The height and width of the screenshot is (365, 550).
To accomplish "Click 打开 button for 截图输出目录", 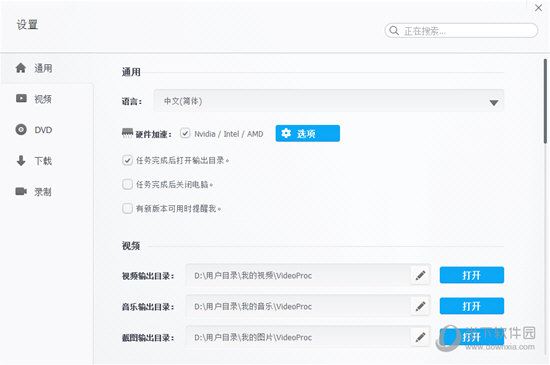I will click(x=472, y=337).
